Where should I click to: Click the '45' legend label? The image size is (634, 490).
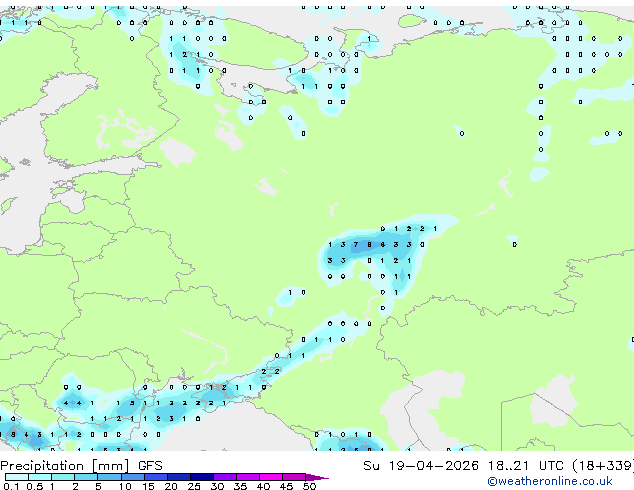pos(286,486)
